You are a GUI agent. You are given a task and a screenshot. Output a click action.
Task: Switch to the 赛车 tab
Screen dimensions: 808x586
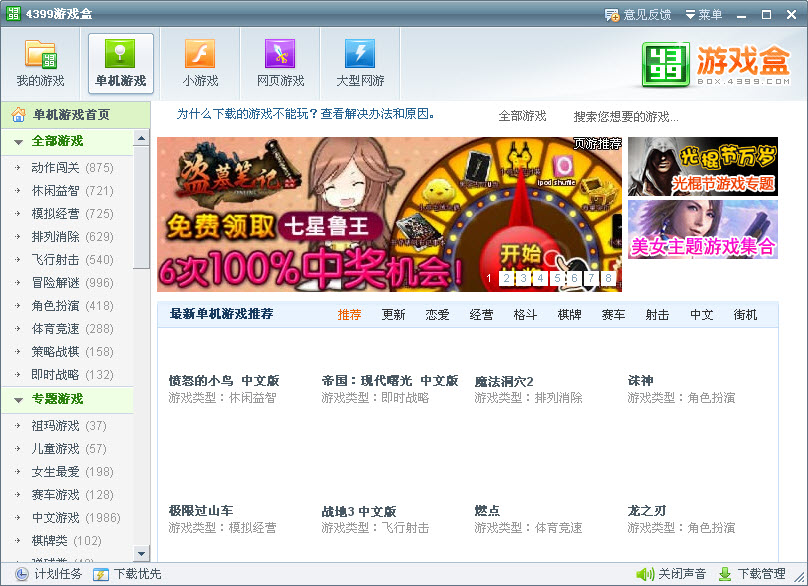[614, 314]
